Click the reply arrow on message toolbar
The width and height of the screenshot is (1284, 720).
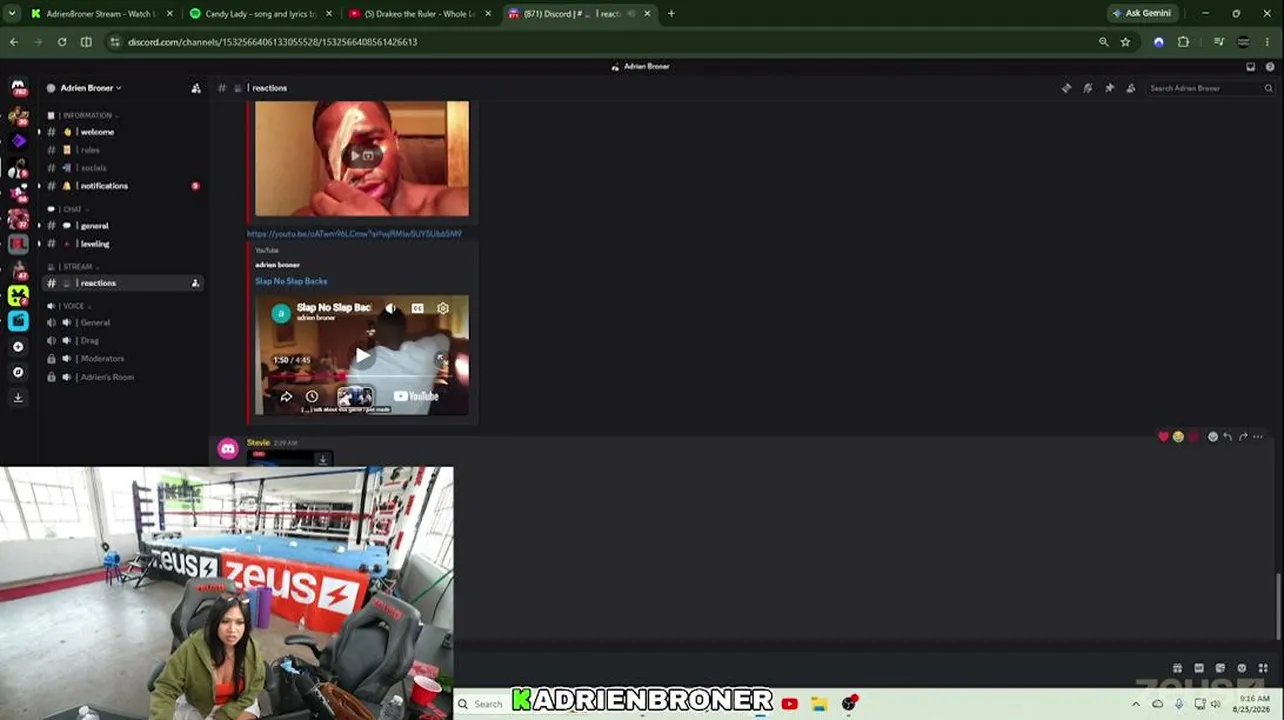pyautogui.click(x=1228, y=437)
